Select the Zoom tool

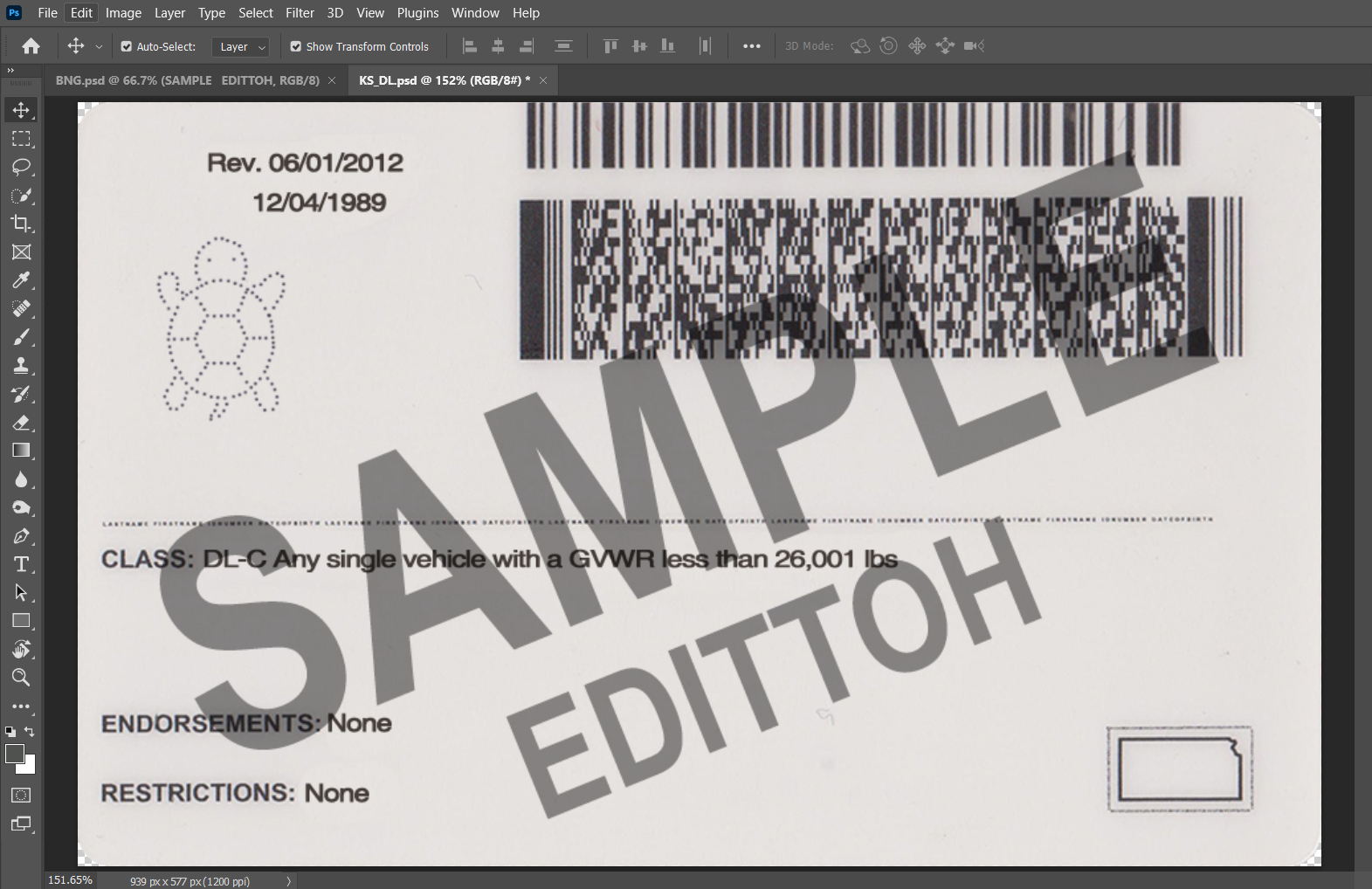pos(21,678)
